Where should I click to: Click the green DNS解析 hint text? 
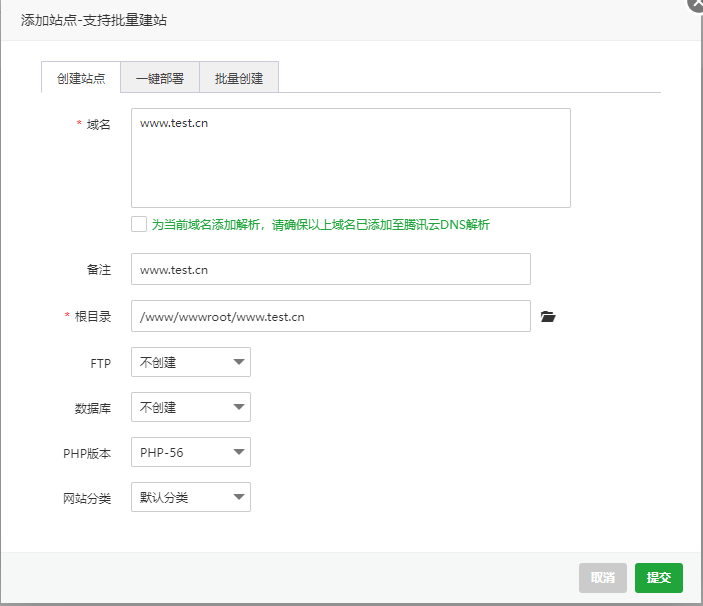(x=321, y=225)
